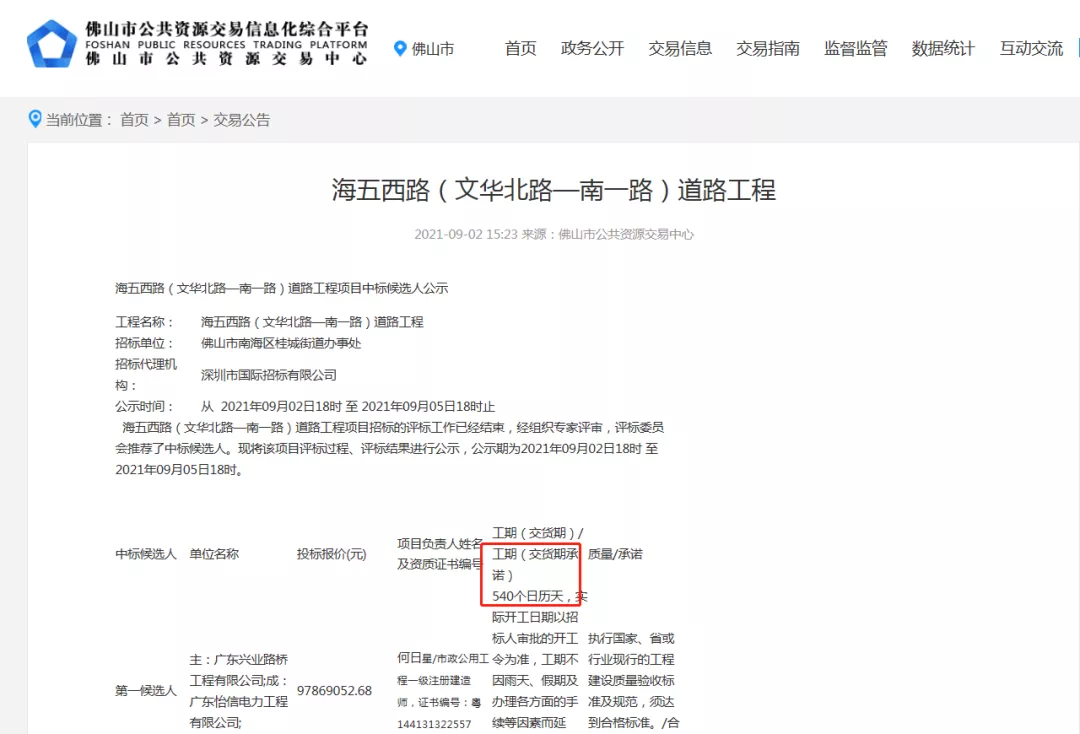Click the pin icon before 当前位置
This screenshot has height=734, width=1080.
(35, 120)
